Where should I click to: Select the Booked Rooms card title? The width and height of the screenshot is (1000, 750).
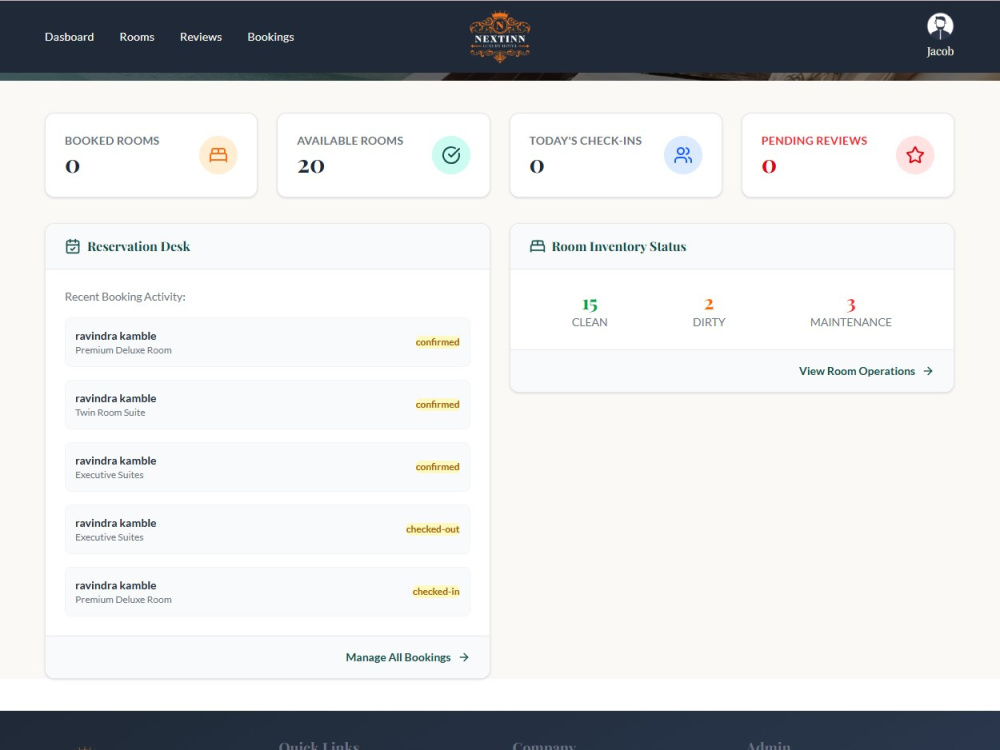[112, 141]
